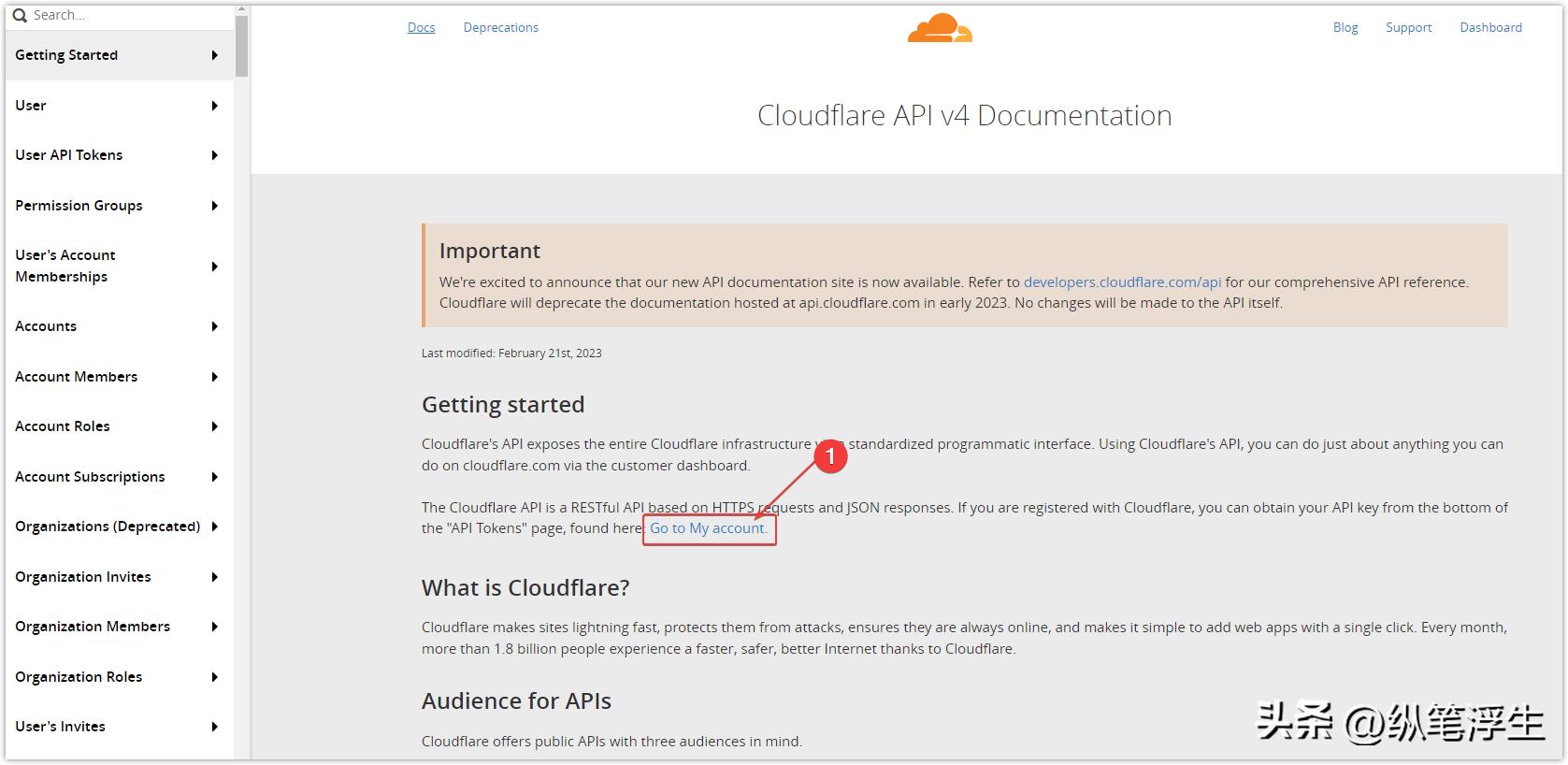This screenshot has height=765, width=1568.
Task: Expand the Getting Started arrow
Action: pos(215,55)
